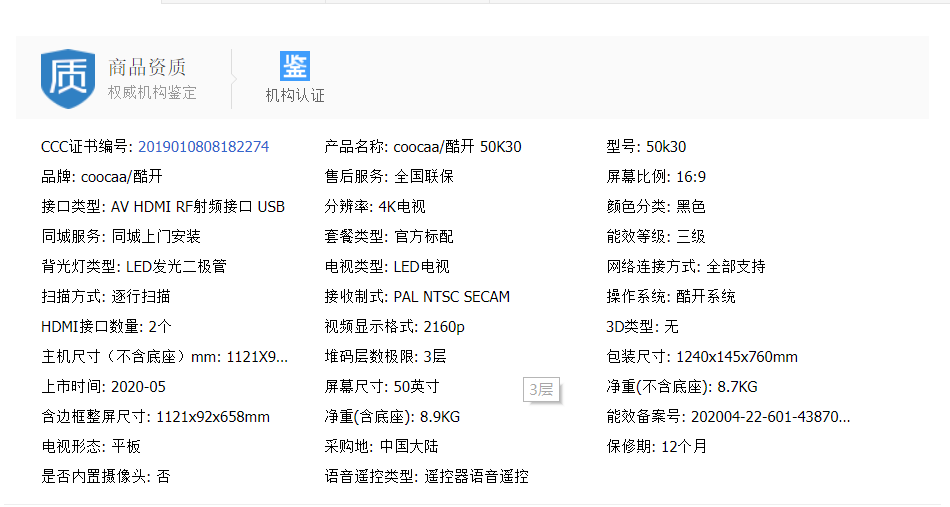Select the 含边框整屏尺寸: 1121x92x658mm entry

[x=156, y=417]
